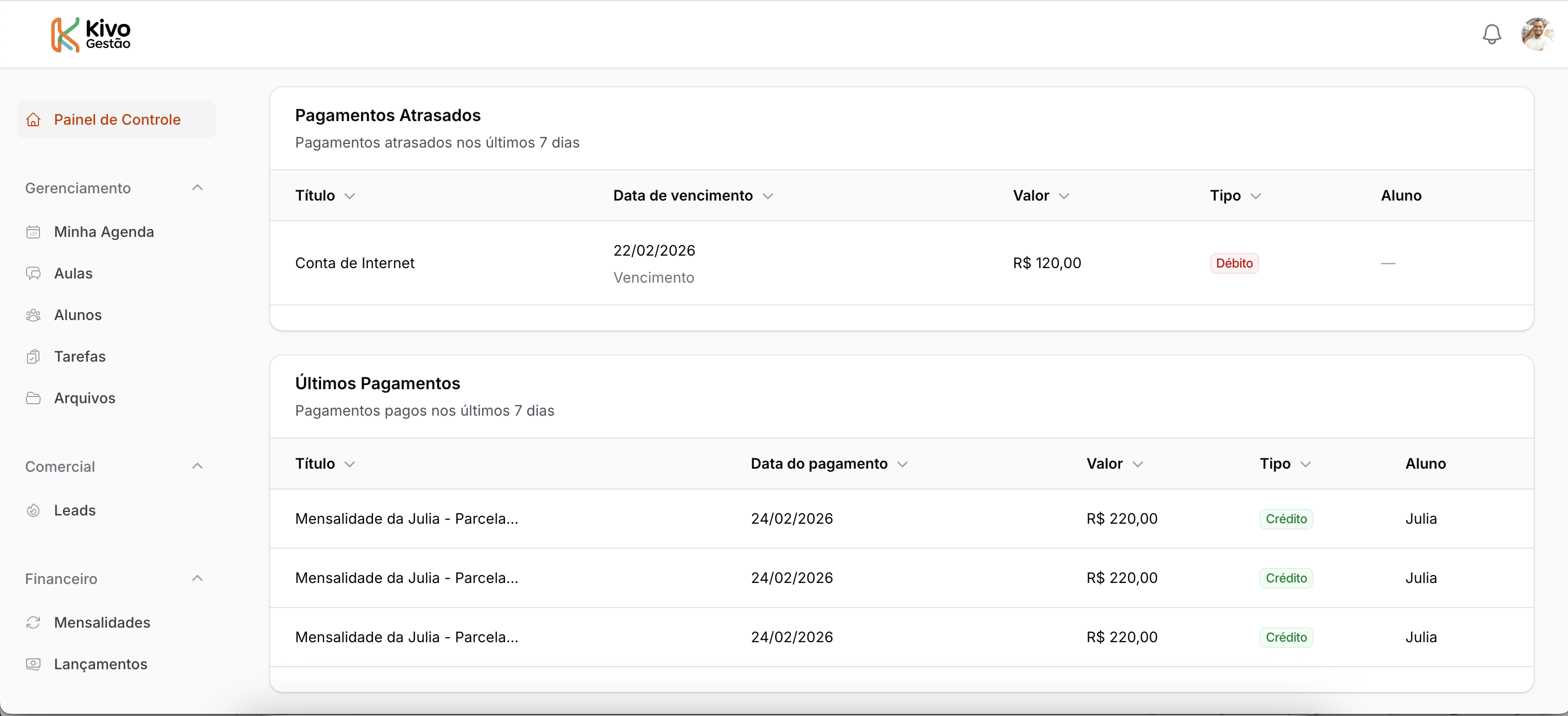The image size is (1568, 716).
Task: Click the Mensalidades refresh icon
Action: pyautogui.click(x=33, y=622)
